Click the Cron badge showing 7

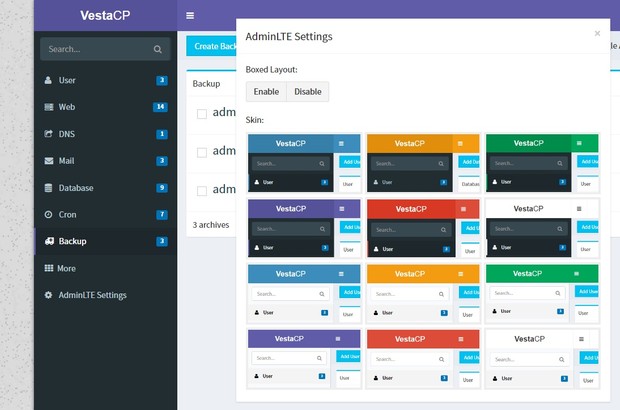(162, 215)
